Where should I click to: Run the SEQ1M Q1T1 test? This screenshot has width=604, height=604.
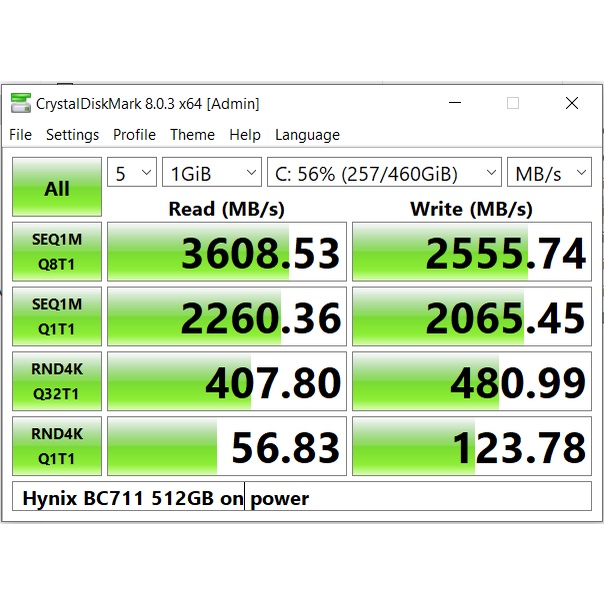57,316
